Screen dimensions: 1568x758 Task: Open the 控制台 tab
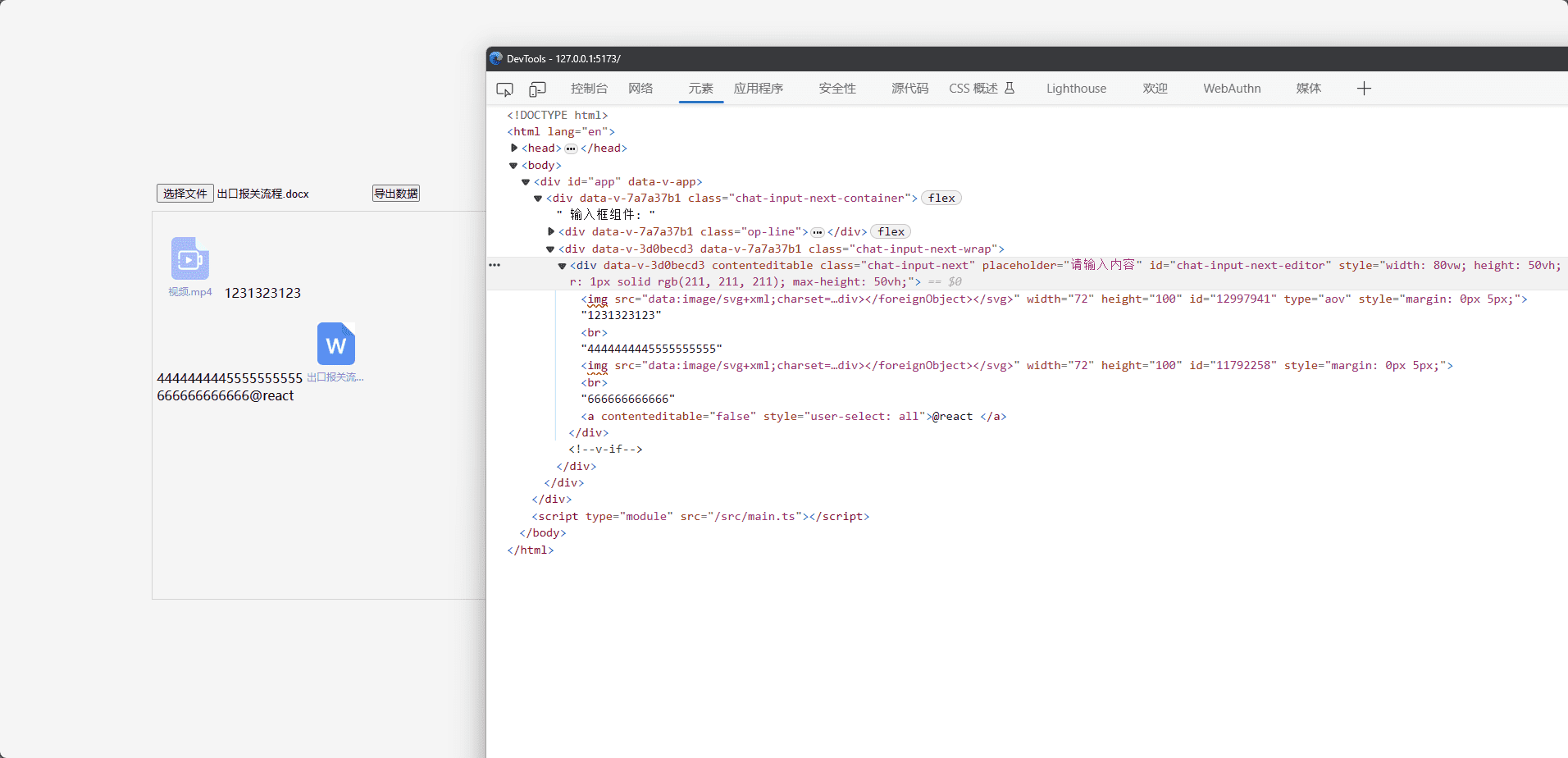coord(589,89)
